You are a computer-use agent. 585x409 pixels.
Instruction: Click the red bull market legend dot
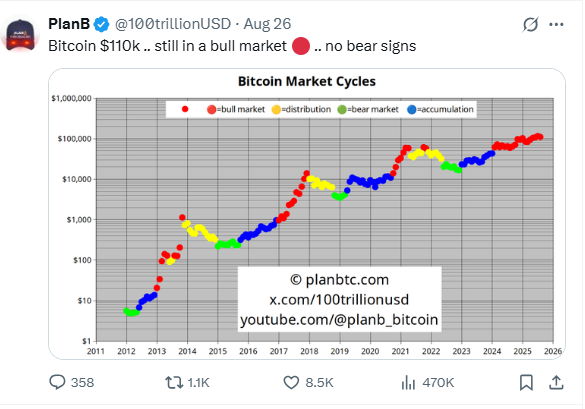click(212, 109)
